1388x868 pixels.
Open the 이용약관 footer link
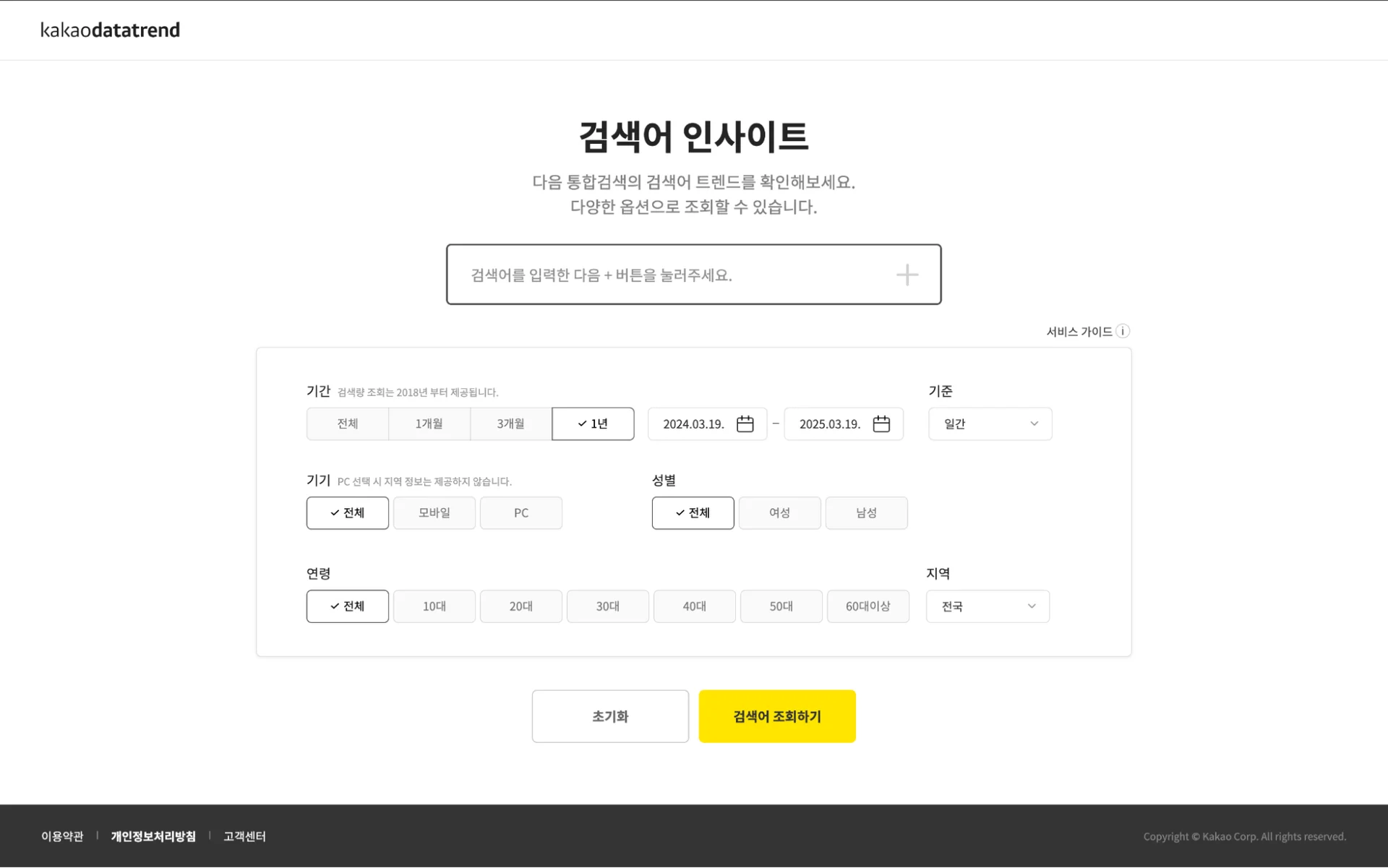coord(61,836)
